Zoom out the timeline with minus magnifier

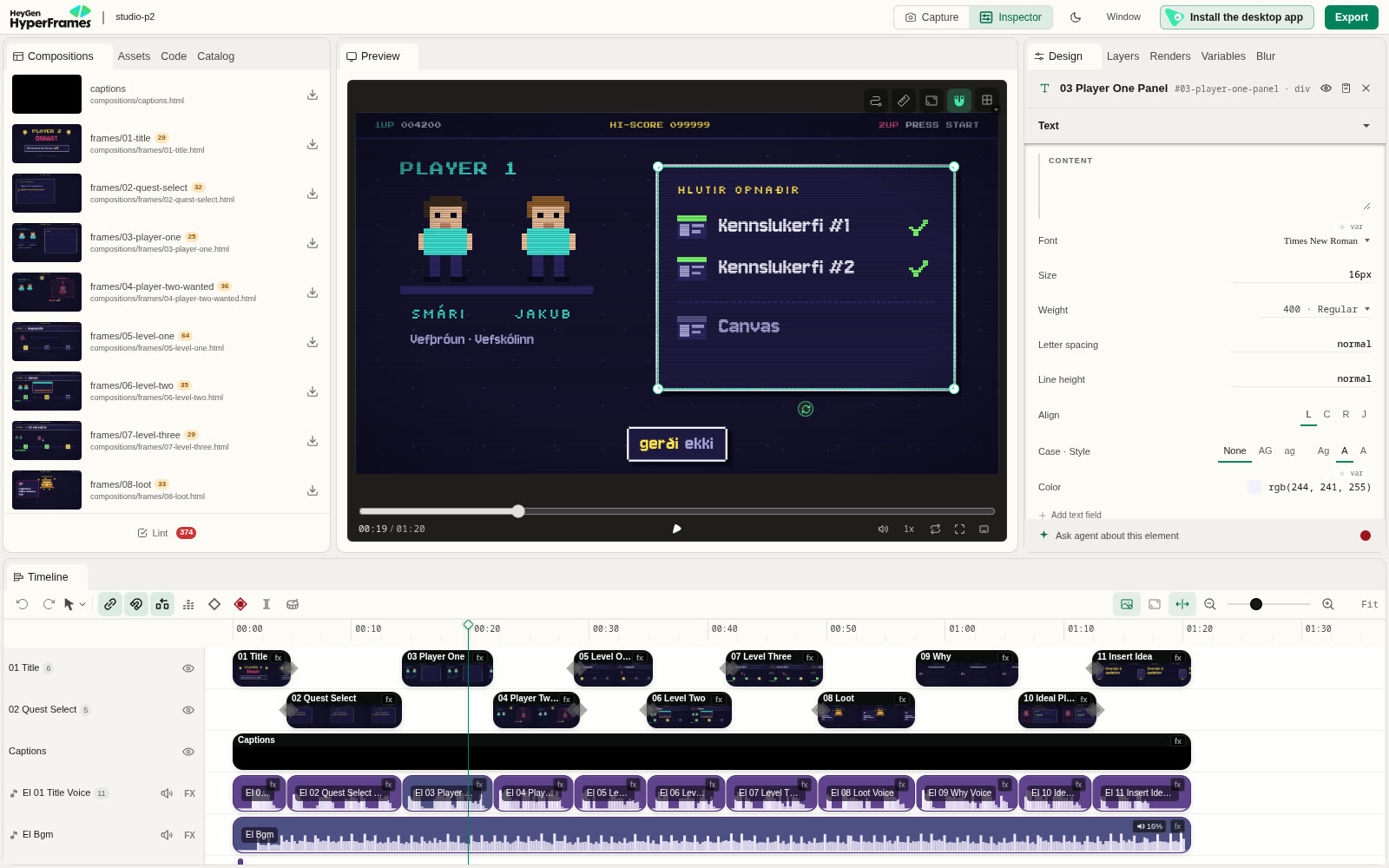pos(1210,604)
